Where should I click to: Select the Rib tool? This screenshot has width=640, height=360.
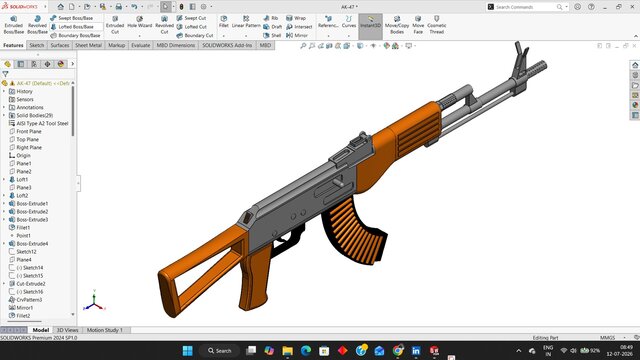click(271, 18)
